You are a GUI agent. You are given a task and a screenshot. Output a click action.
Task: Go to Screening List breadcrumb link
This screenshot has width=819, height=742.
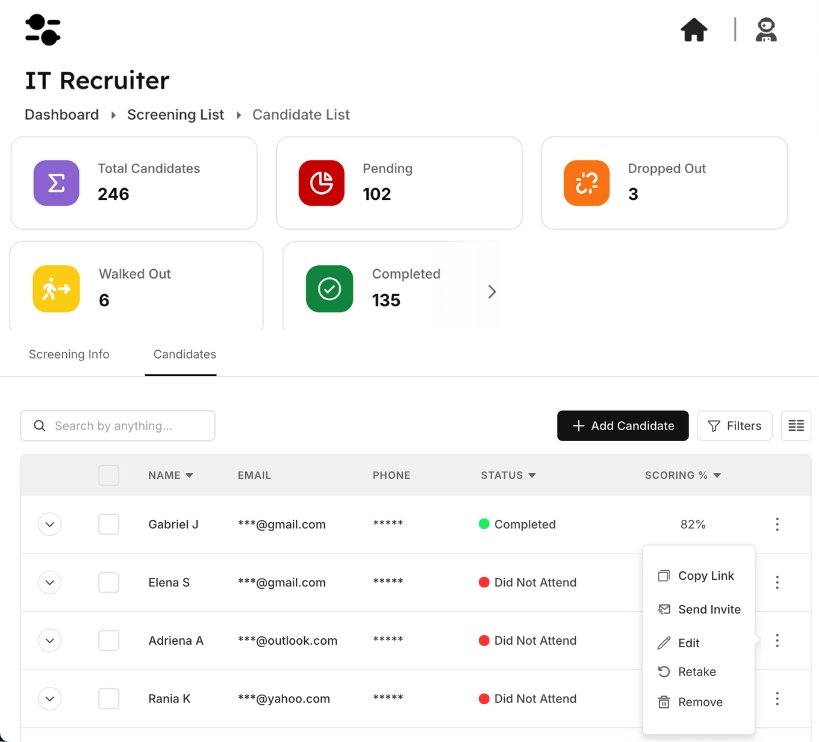tap(175, 115)
